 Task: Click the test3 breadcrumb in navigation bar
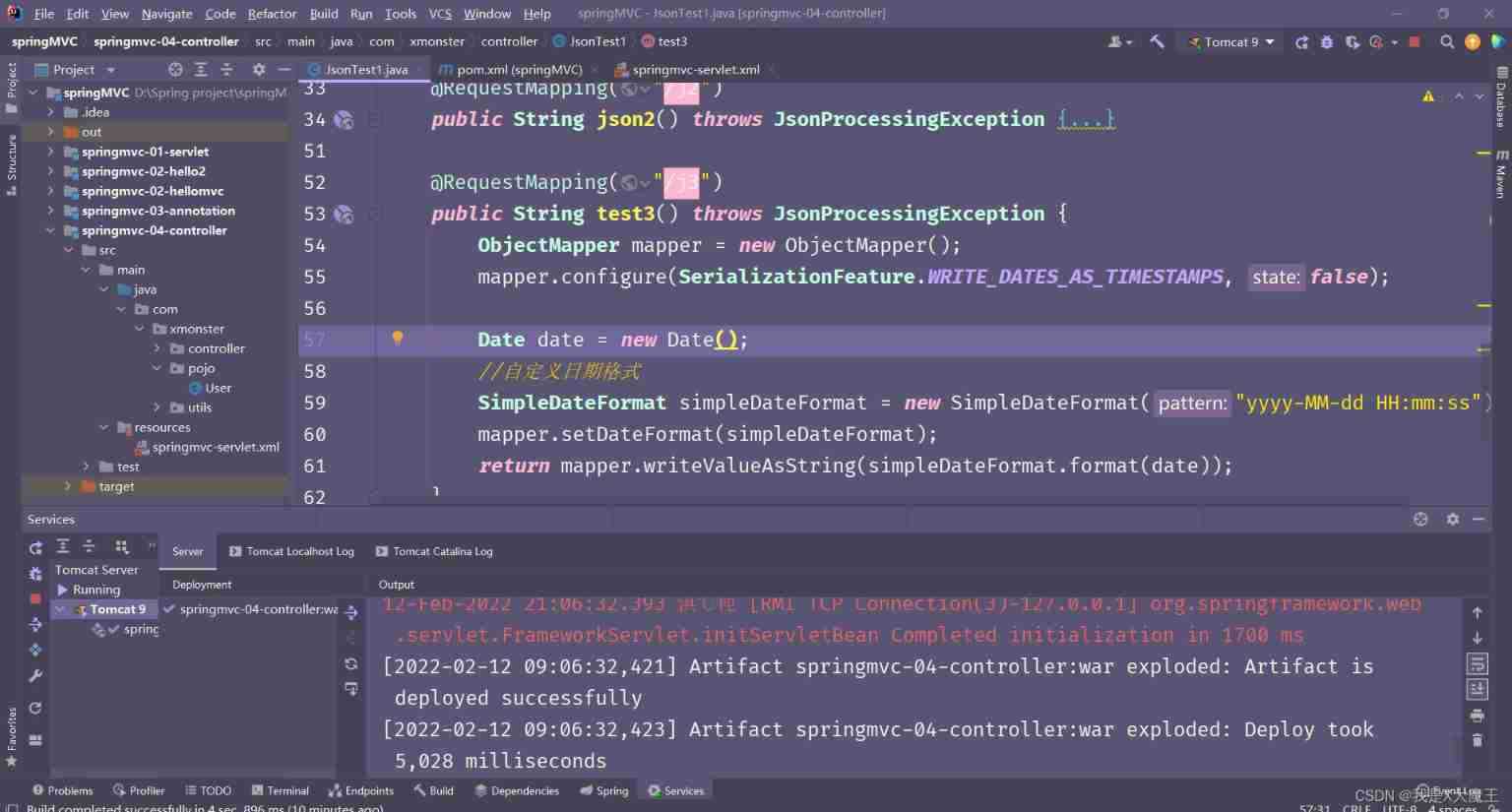[x=664, y=41]
